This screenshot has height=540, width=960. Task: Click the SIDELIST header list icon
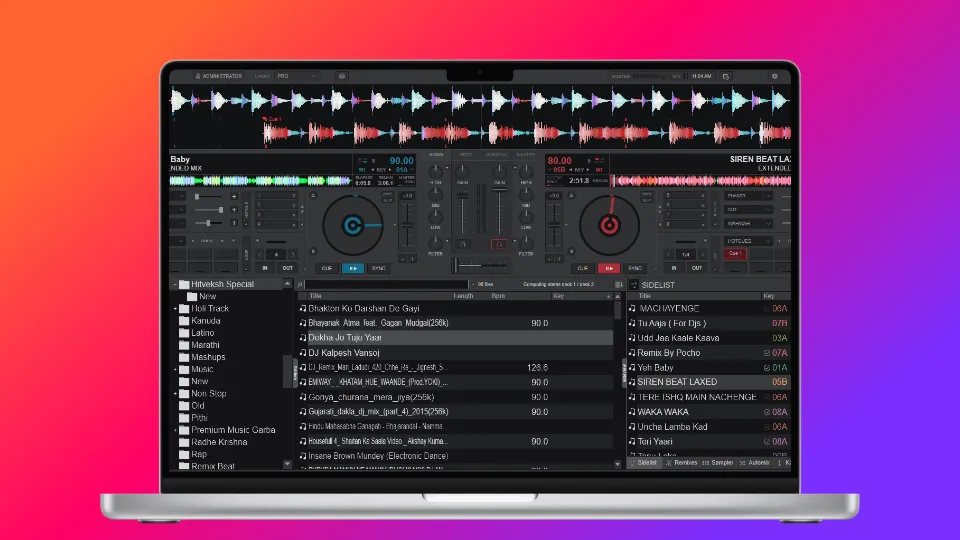634,285
